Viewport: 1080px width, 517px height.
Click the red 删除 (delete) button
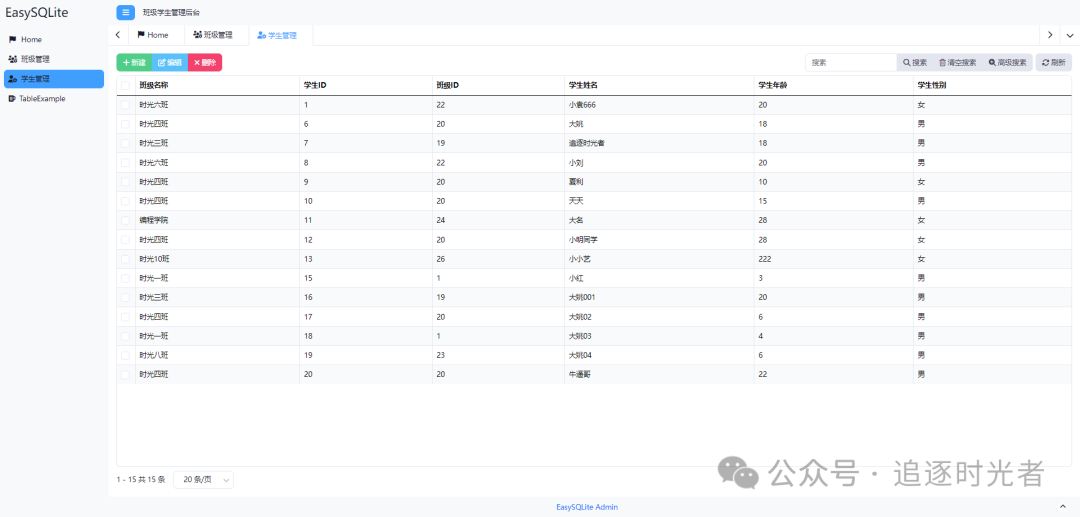coord(204,62)
